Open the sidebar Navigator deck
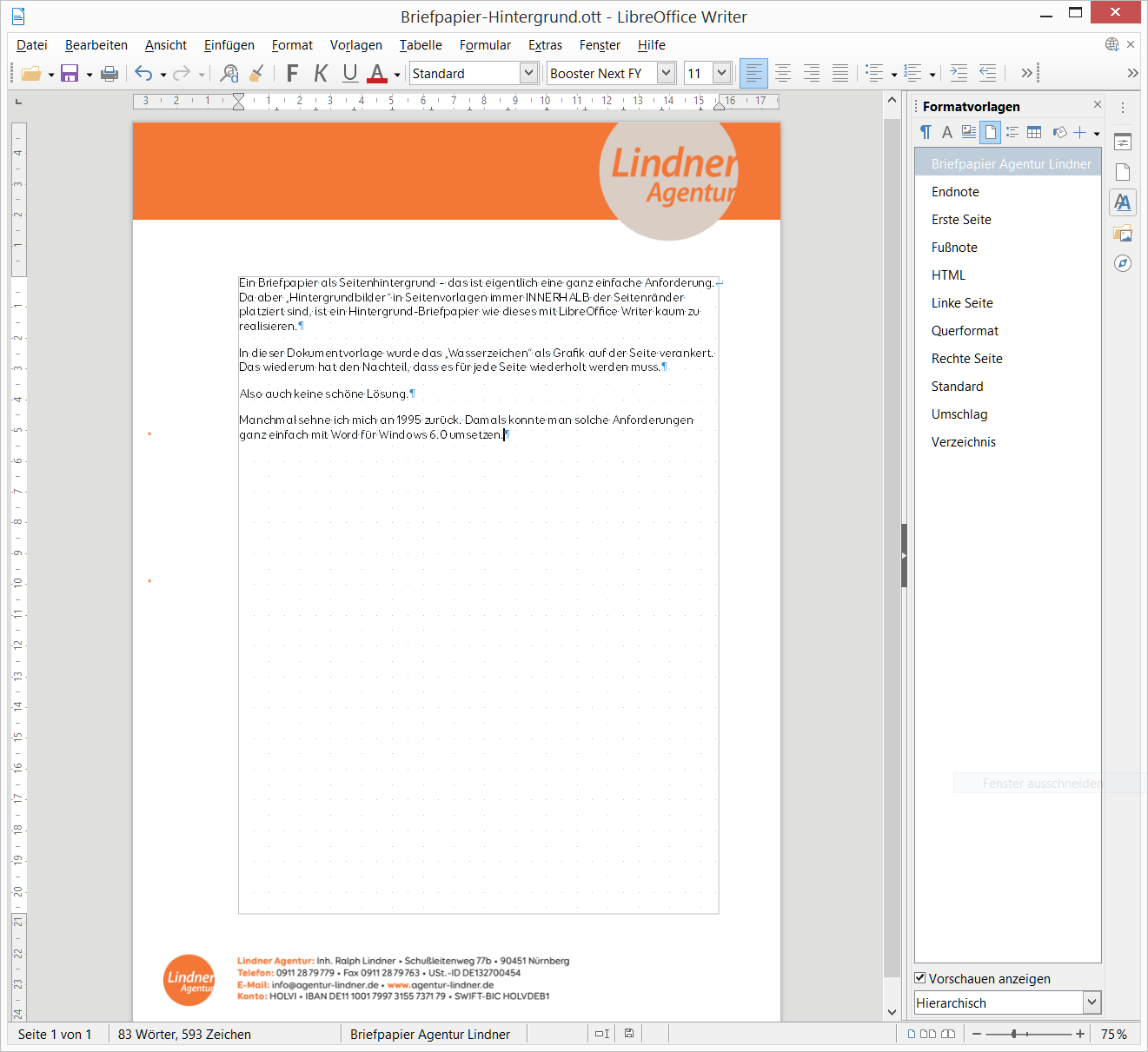The height and width of the screenshot is (1052, 1148). click(1123, 263)
